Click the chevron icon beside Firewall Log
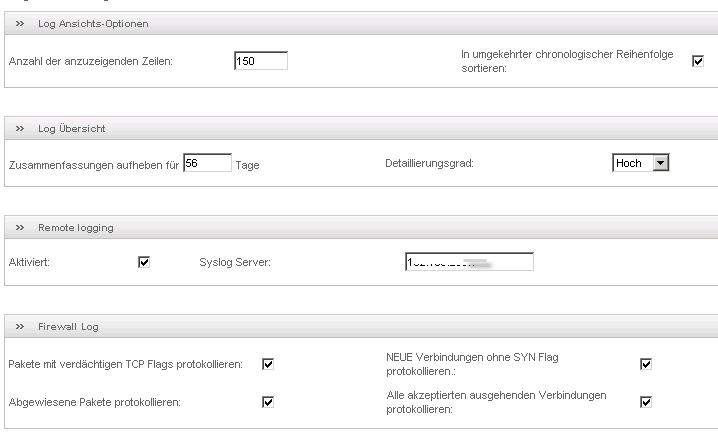718x433 pixels. (x=20, y=326)
